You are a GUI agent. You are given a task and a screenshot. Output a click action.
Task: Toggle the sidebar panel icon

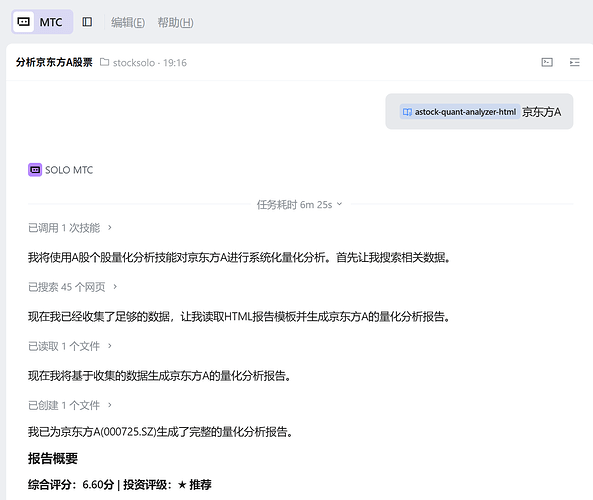87,22
